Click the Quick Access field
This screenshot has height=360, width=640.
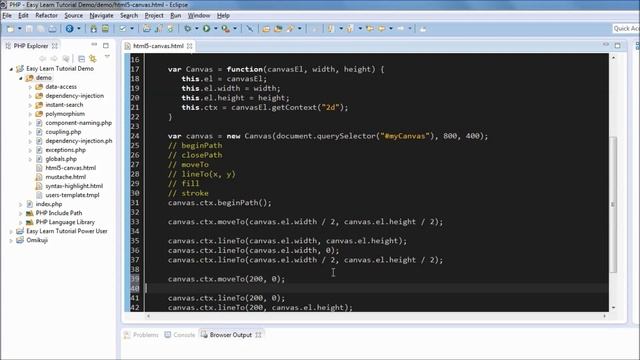[x=626, y=28]
